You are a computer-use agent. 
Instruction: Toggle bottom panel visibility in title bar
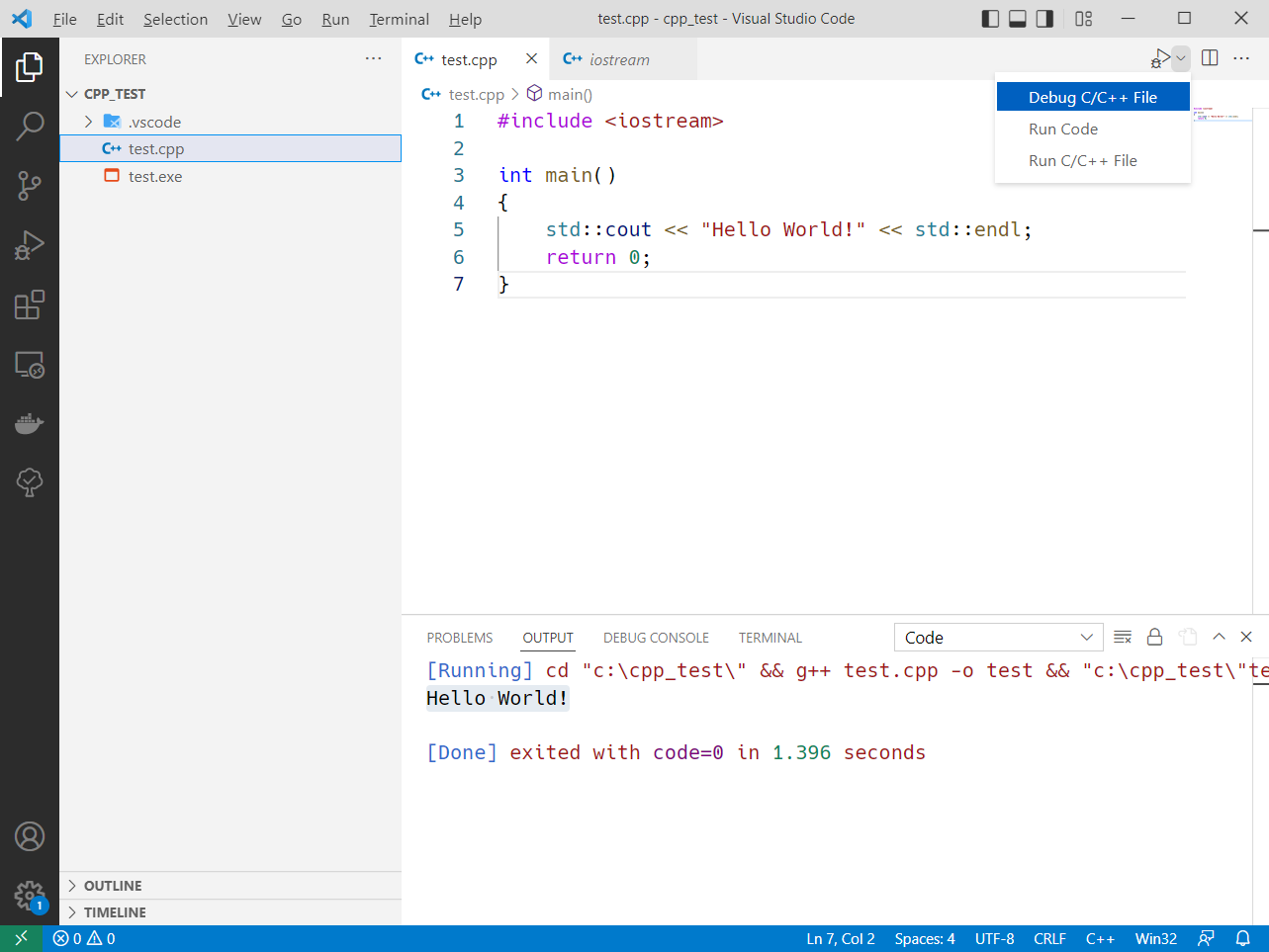tap(1018, 19)
